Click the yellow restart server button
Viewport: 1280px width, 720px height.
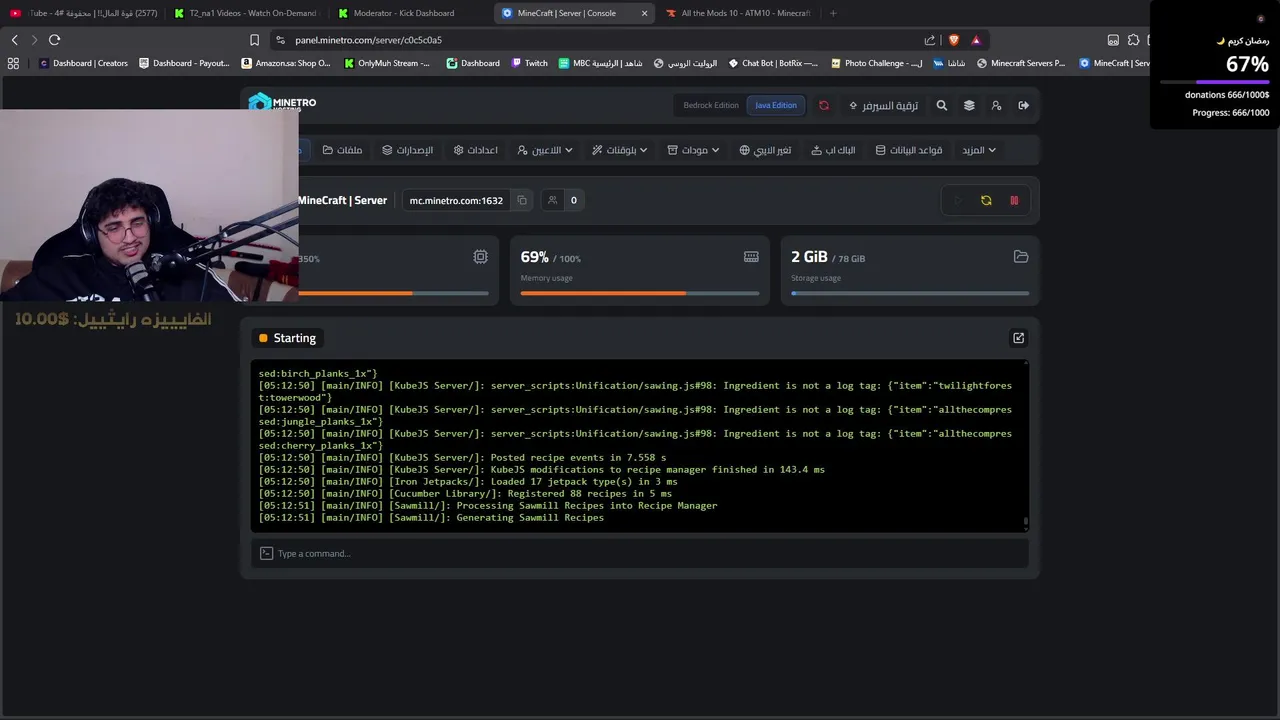(986, 200)
